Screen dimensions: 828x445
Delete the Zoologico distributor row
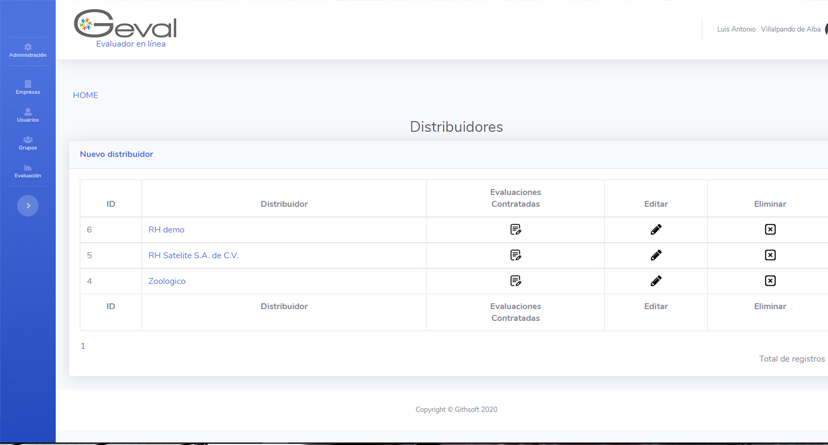tap(770, 281)
